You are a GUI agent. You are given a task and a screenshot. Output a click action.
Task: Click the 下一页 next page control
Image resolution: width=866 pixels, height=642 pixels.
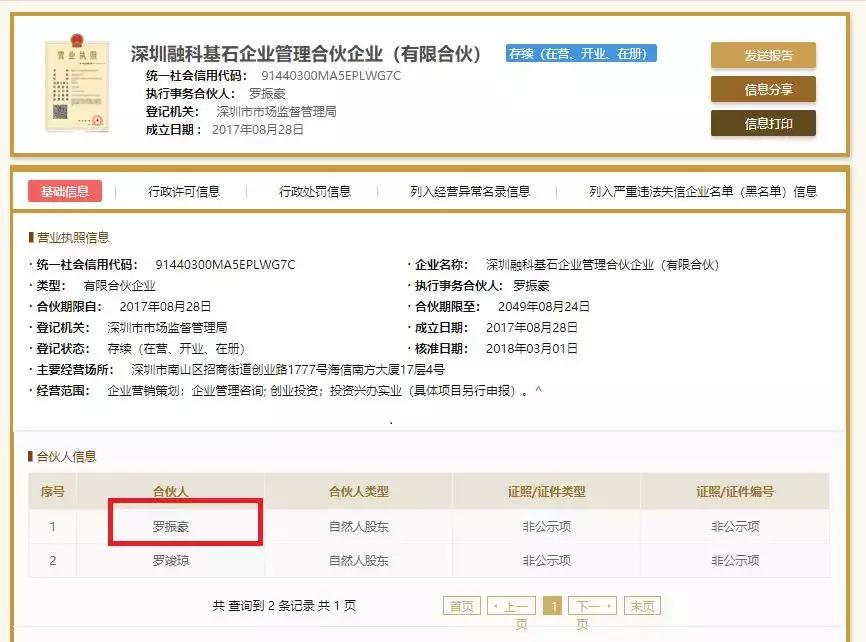click(594, 605)
